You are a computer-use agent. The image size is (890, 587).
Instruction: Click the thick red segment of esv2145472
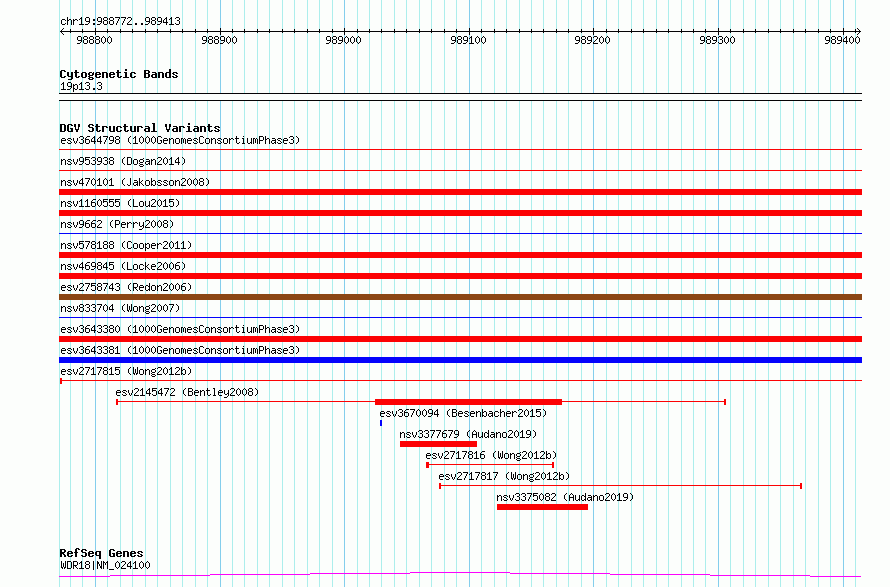468,402
